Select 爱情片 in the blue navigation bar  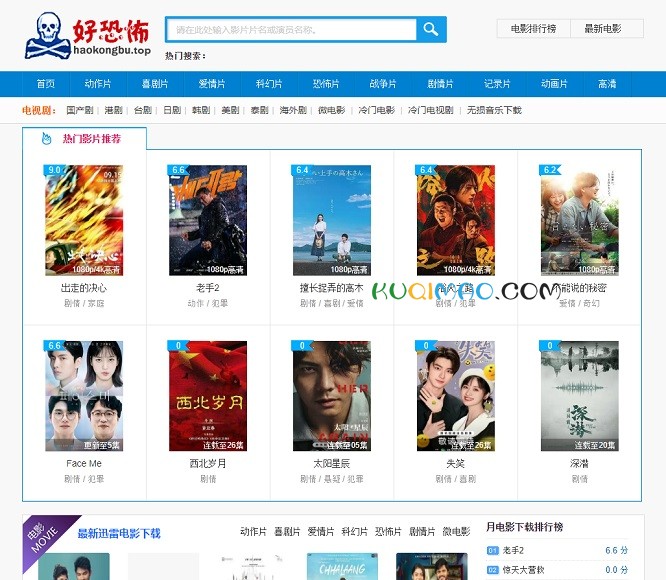212,84
